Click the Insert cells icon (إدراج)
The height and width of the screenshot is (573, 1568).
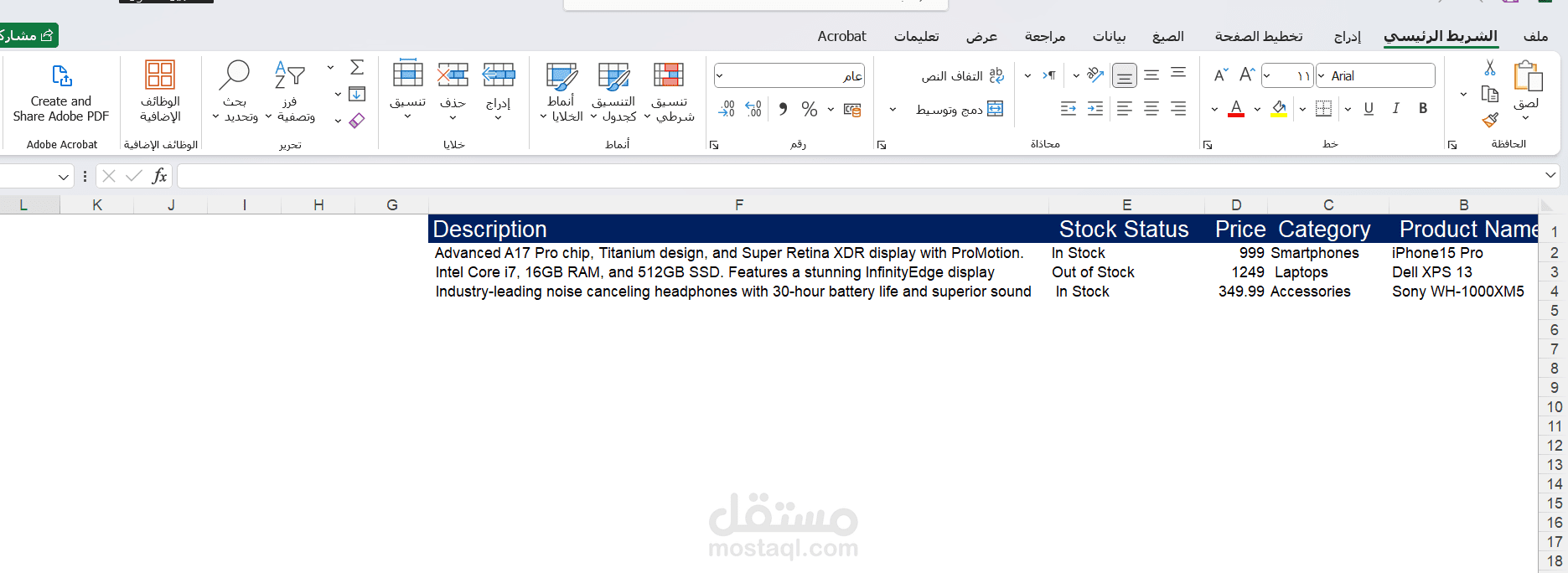[499, 75]
